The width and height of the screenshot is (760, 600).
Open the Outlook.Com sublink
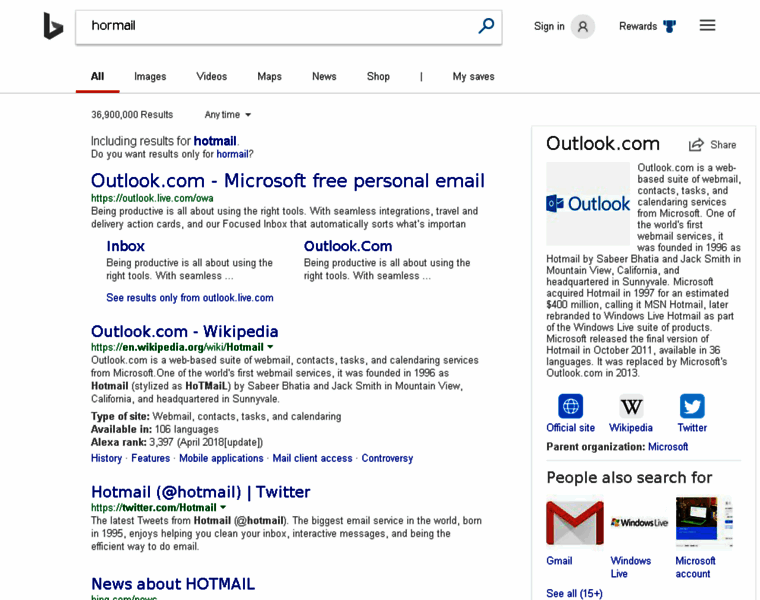(348, 246)
